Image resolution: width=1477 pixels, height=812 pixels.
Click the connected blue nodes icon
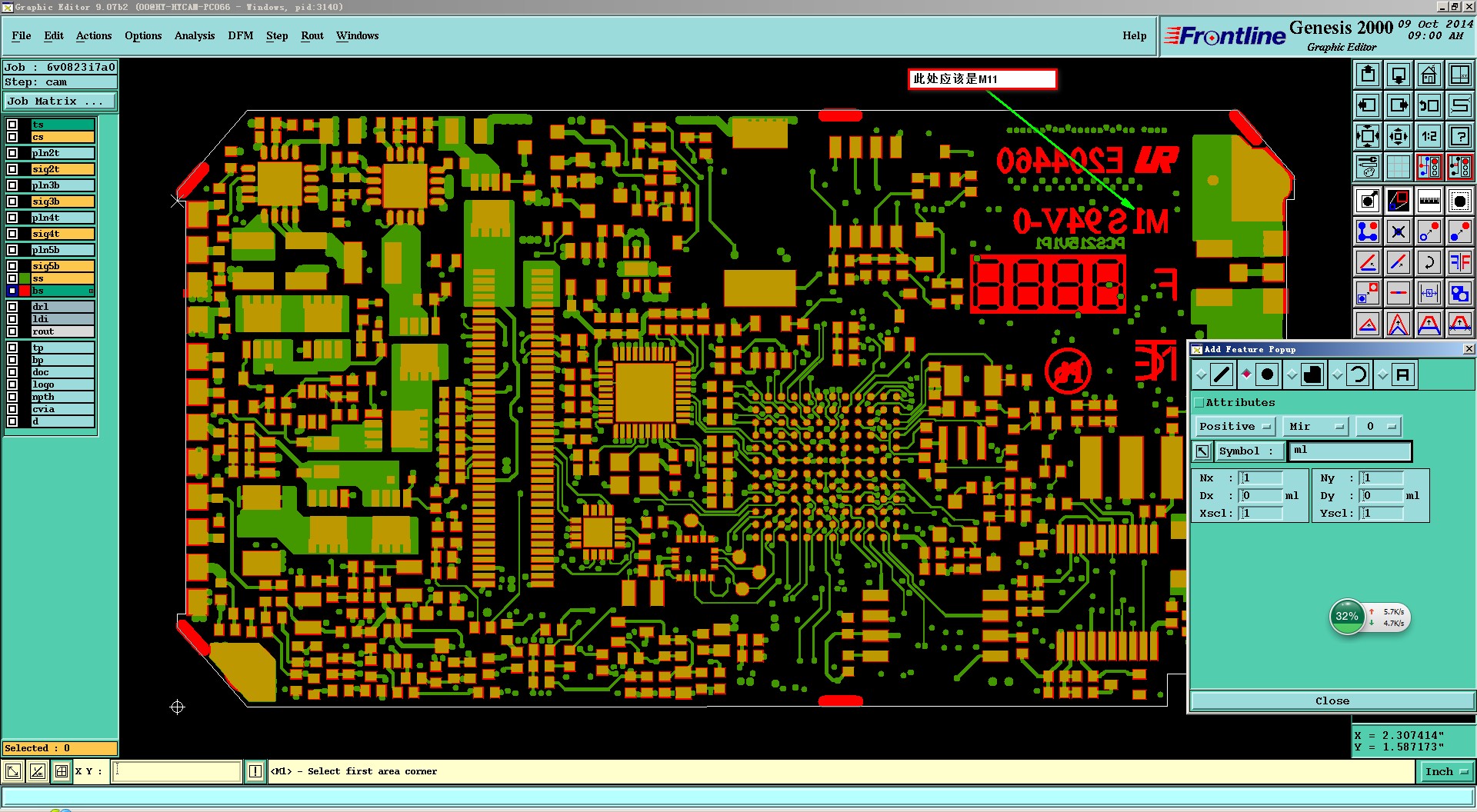click(1368, 231)
